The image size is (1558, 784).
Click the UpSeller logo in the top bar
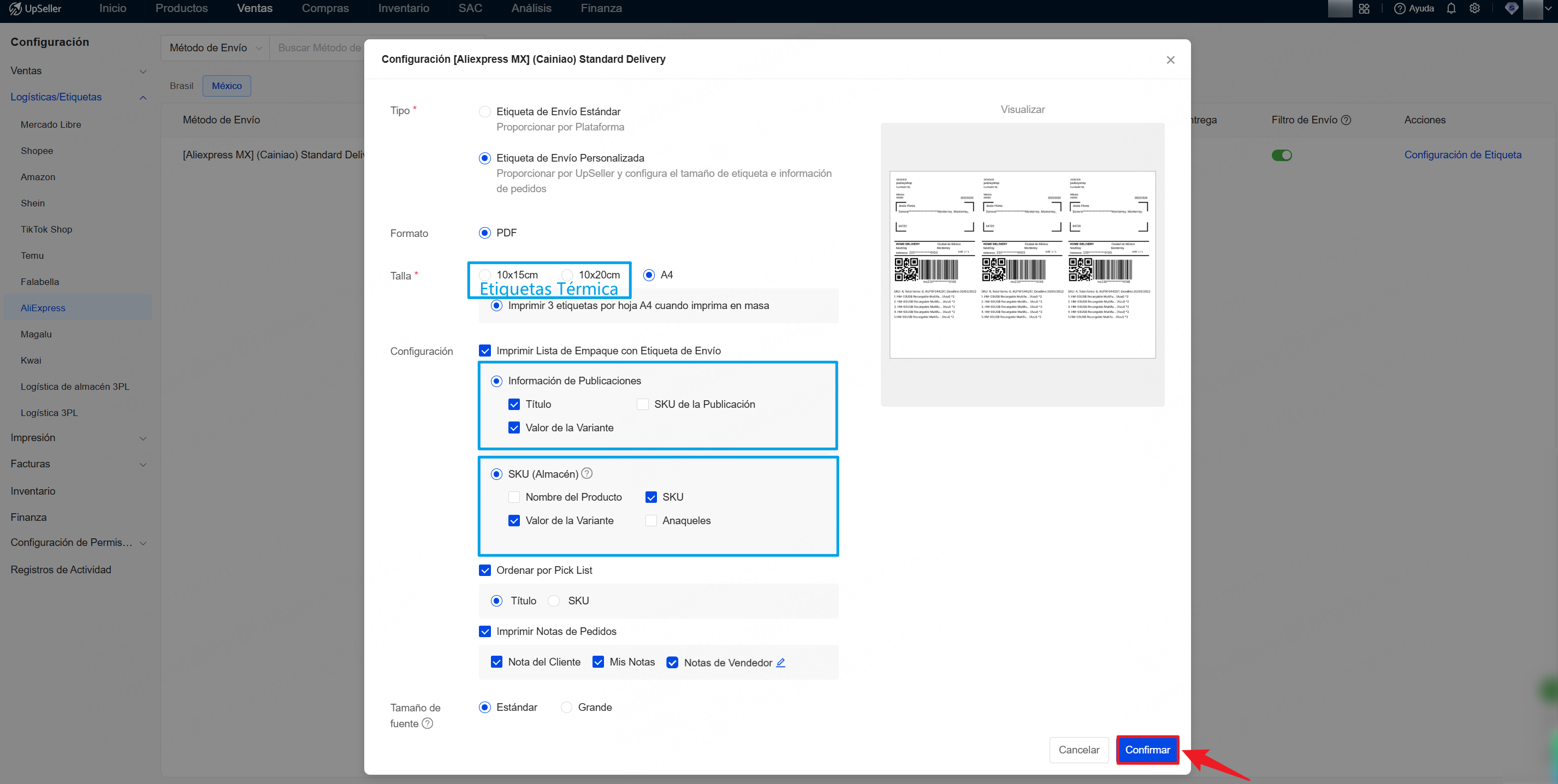click(35, 9)
